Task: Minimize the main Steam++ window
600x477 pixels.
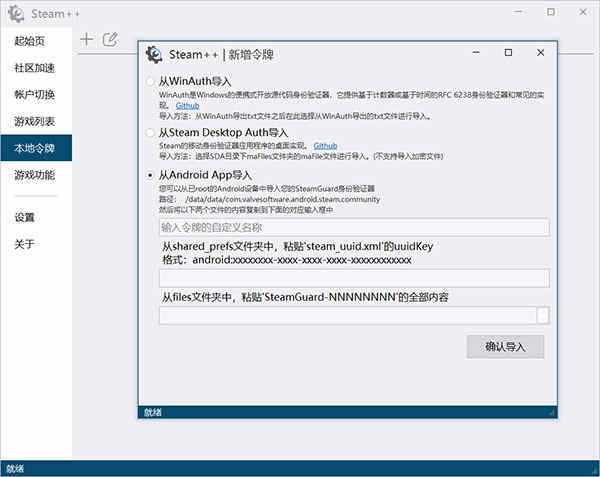Action: (518, 12)
